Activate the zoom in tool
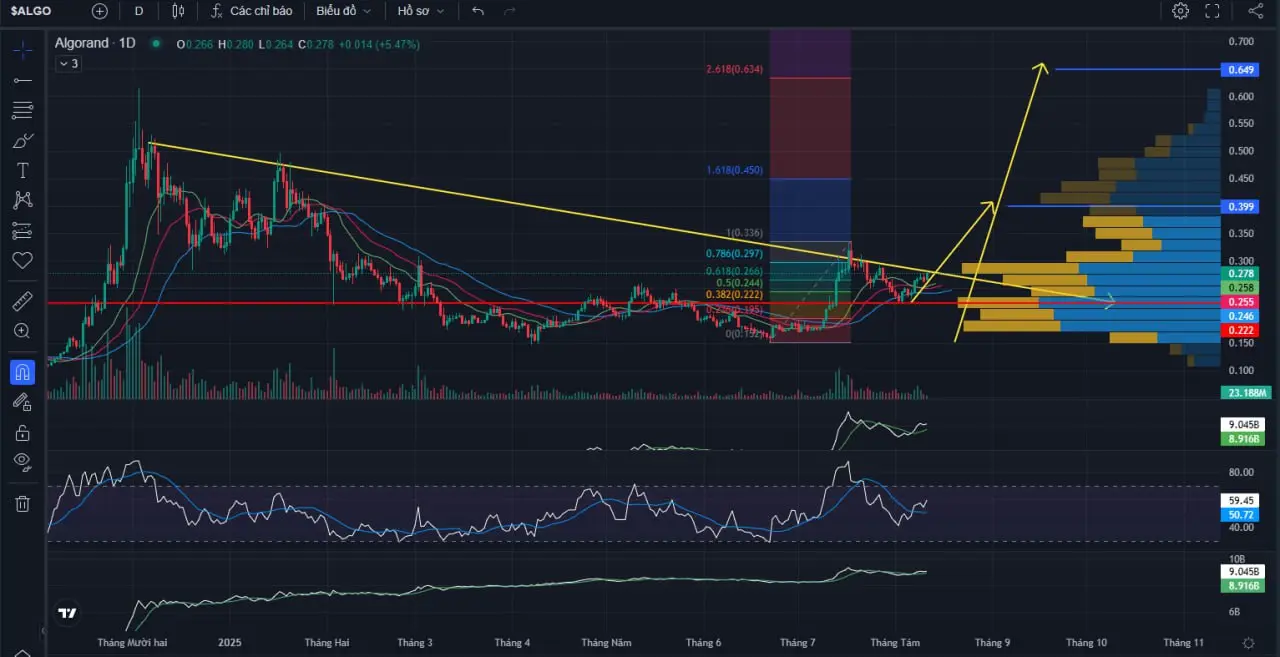 [22, 330]
